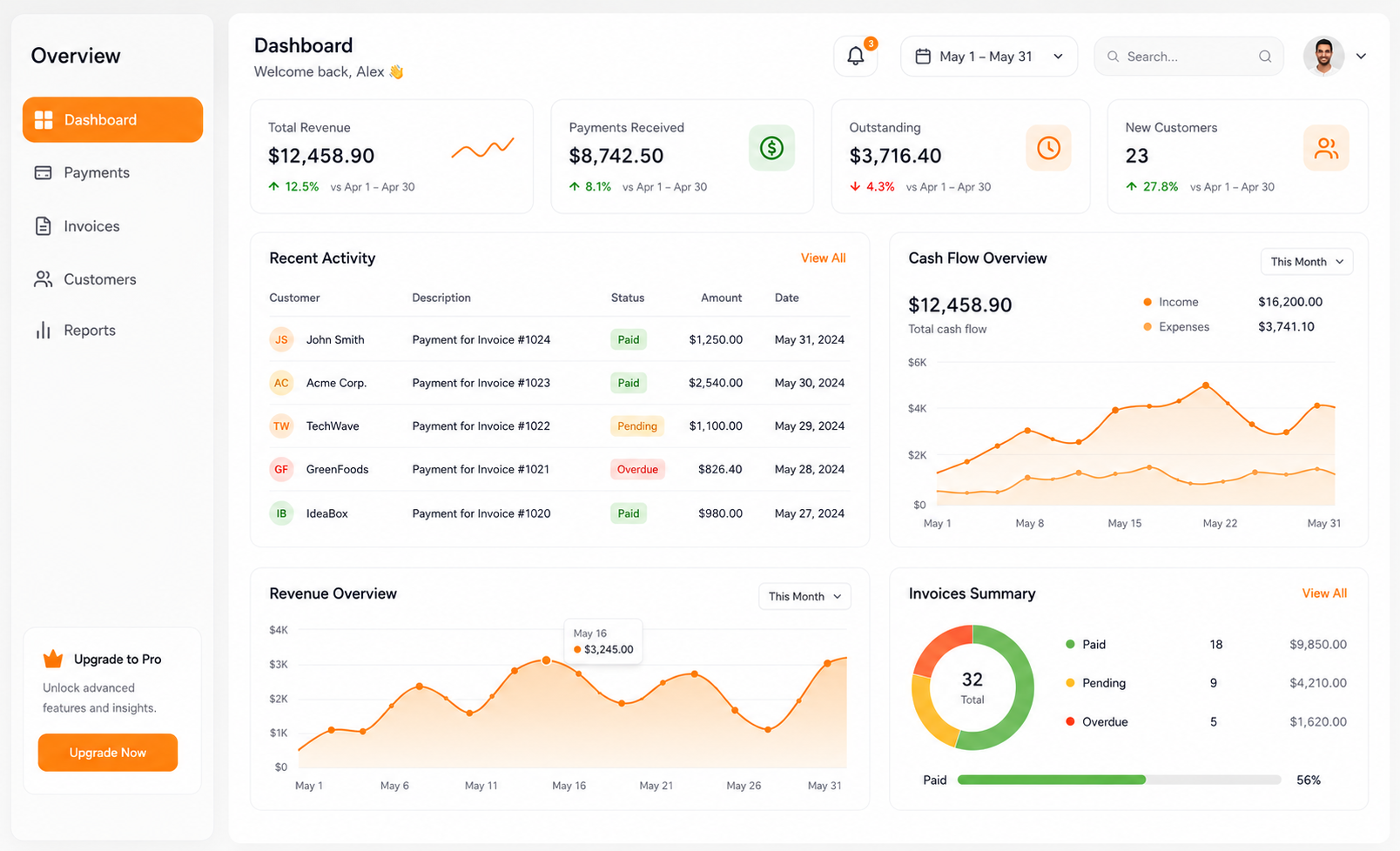Click the sparkline icon on Total Revenue card
Viewport: 1400px width, 851px height.
482,149
